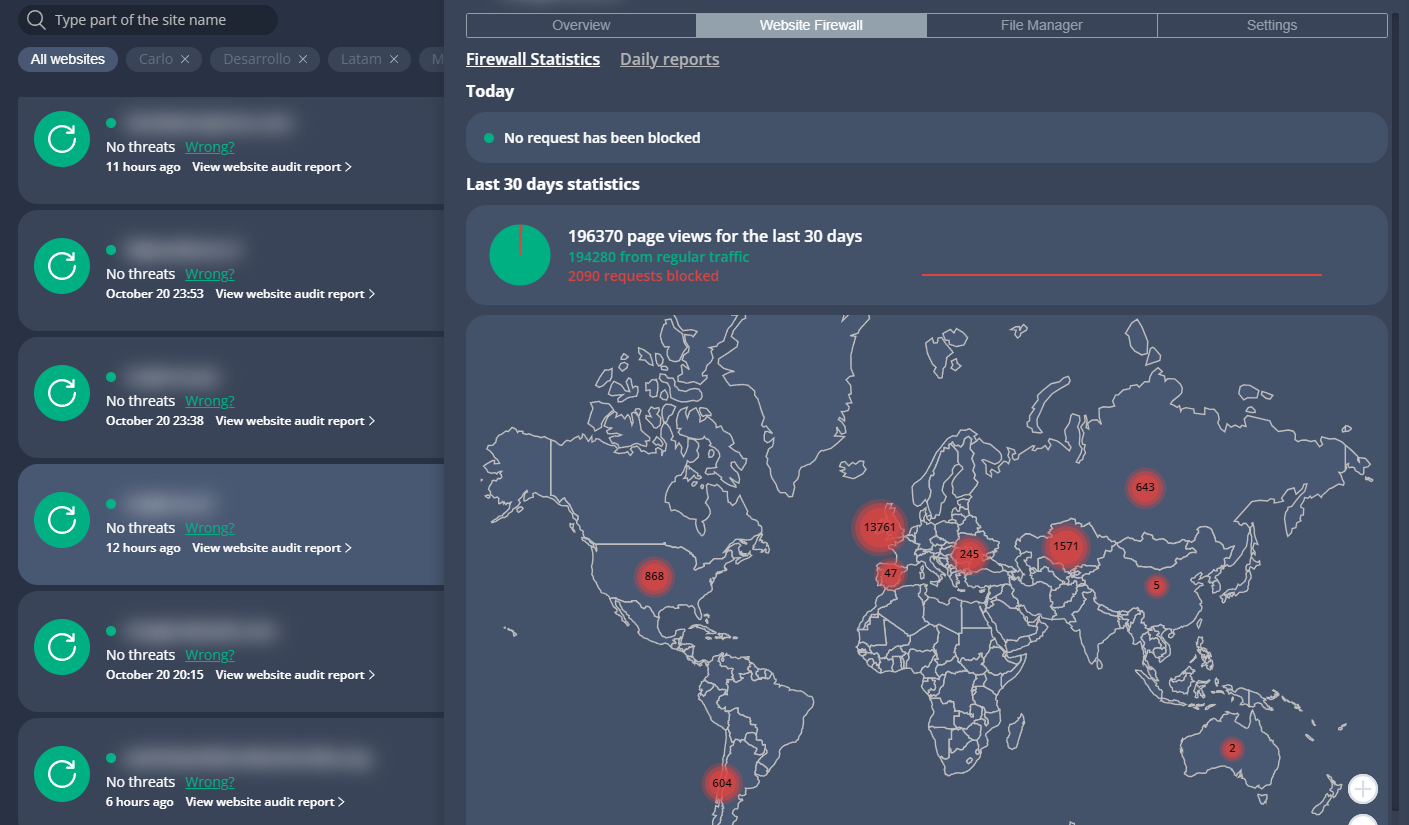The width and height of the screenshot is (1409, 825).
Task: Click the 1571 map marker in Central Asia
Action: 1066,546
